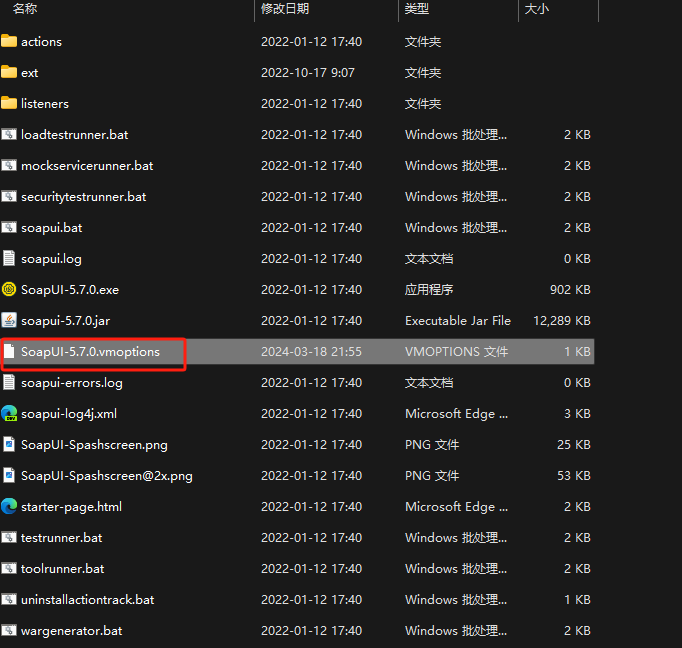The image size is (682, 648).
Task: Click the date 2022-10-17 9:07
Action: click(308, 73)
